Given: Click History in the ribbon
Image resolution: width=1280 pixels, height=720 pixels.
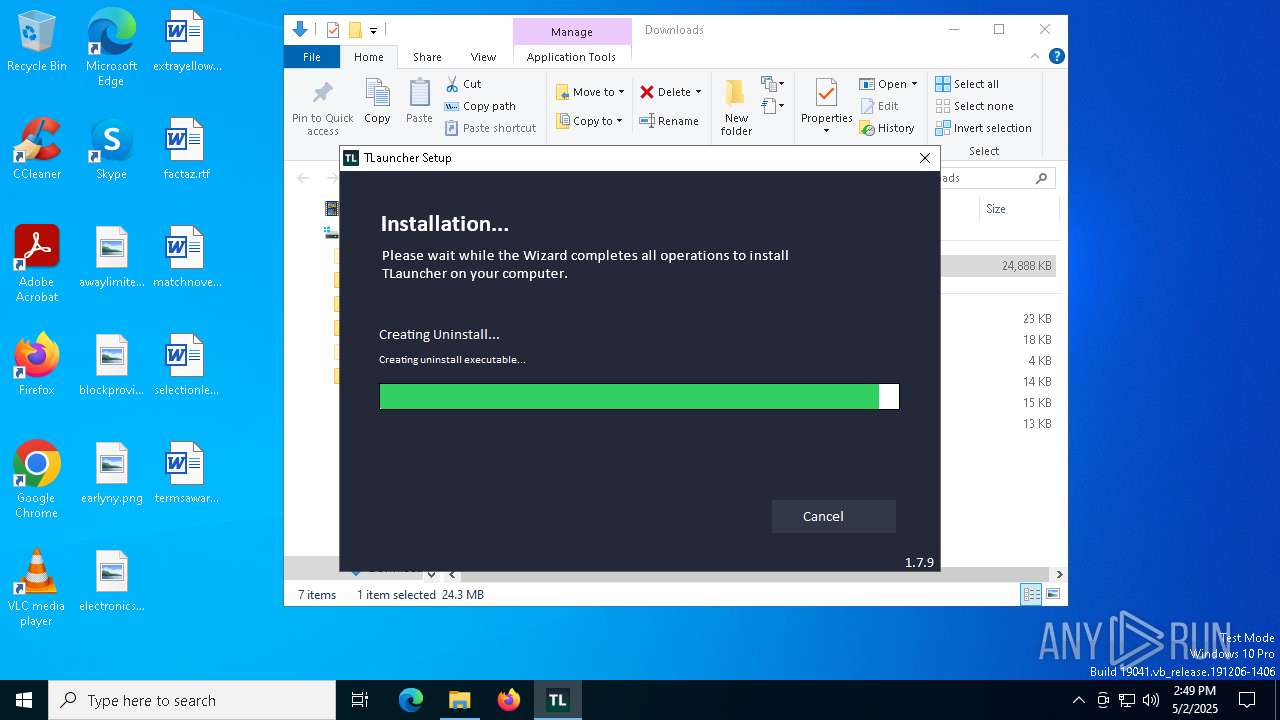Looking at the screenshot, I should (887, 128).
